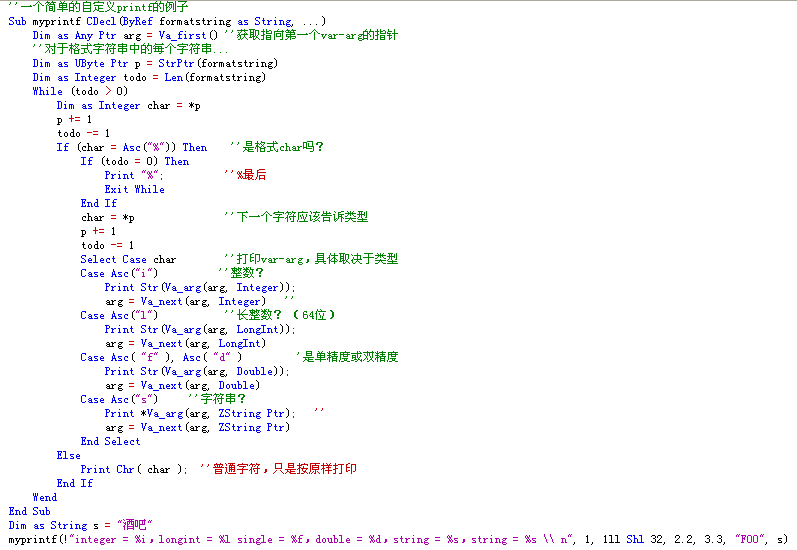Click 'arg = Va_next(arg, ZString Ptr)' line

point(197,427)
